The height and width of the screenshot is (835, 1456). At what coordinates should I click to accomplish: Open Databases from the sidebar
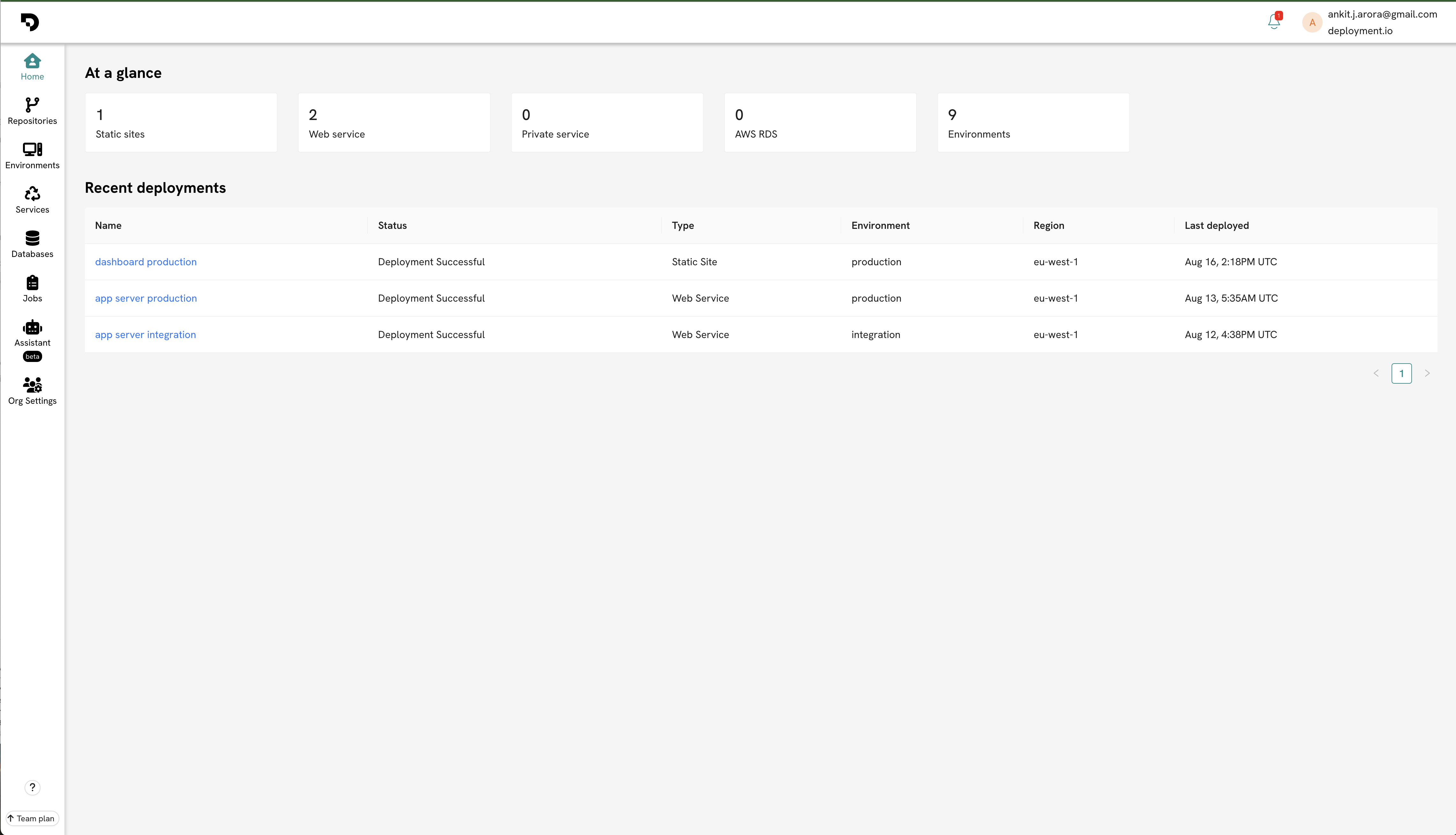(x=32, y=244)
